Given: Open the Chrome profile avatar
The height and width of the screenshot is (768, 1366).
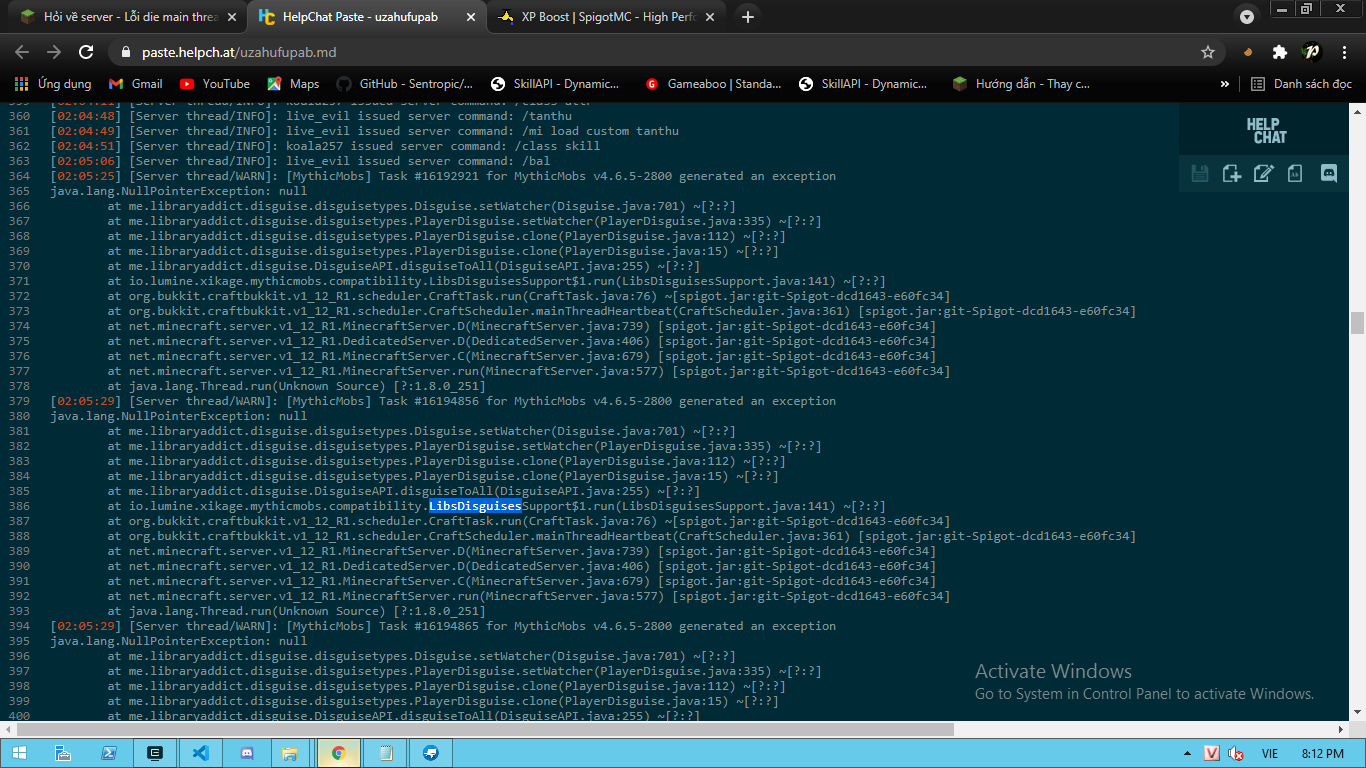Looking at the screenshot, I should point(1311,52).
